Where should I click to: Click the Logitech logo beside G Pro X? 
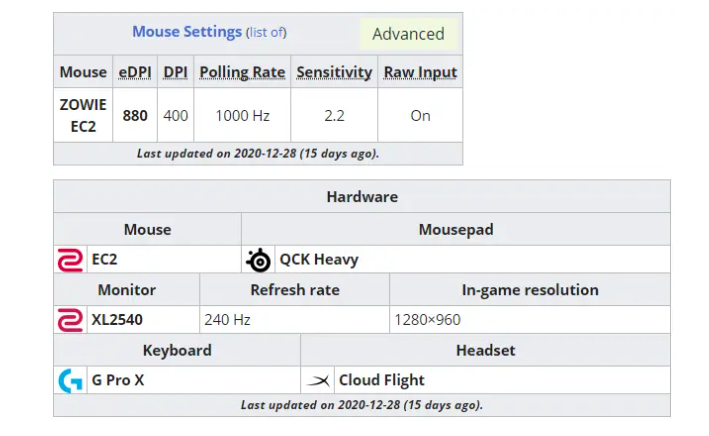click(x=70, y=380)
